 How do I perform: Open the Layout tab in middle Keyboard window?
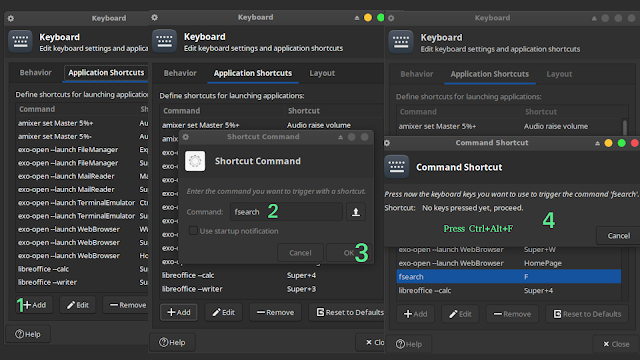click(x=322, y=73)
